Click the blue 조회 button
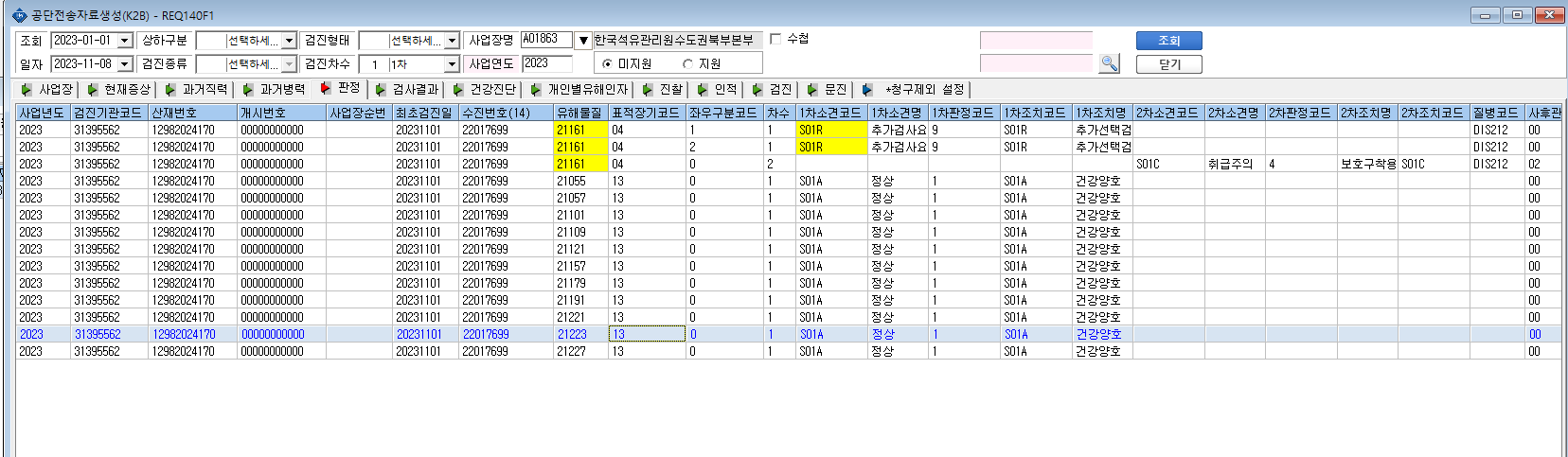 point(1168,41)
